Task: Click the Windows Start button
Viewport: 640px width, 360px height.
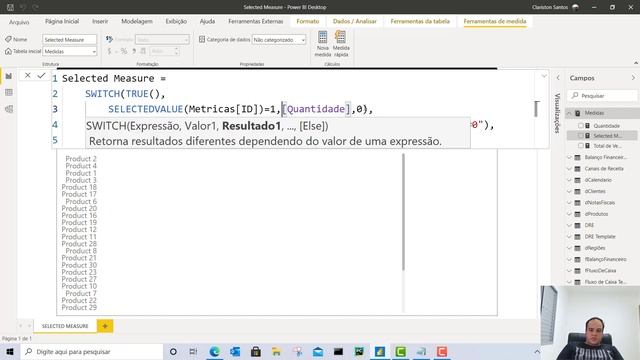Action: coord(10,351)
